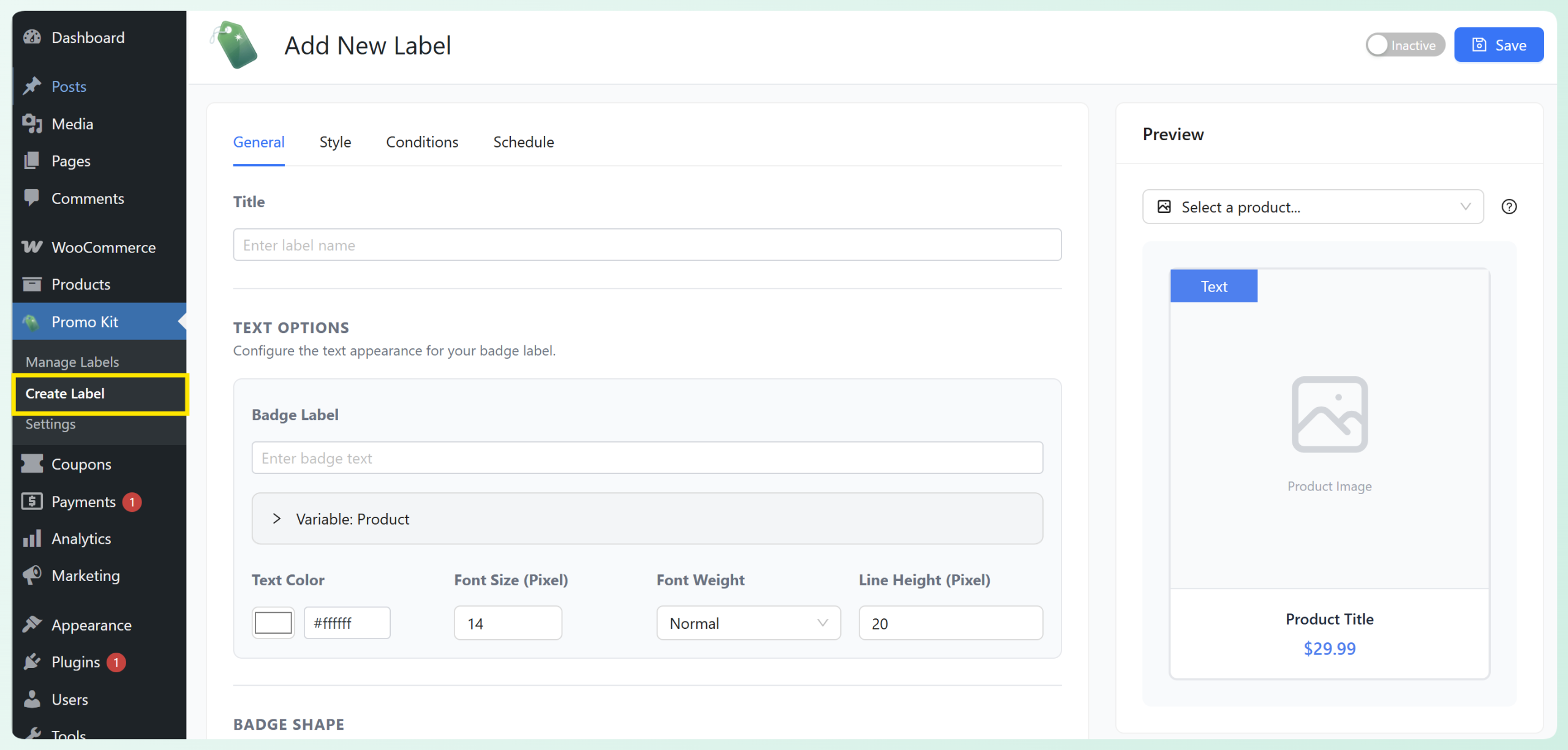Open the Font Weight Normal dropdown
Image resolution: width=1568 pixels, height=750 pixels.
[x=748, y=623]
